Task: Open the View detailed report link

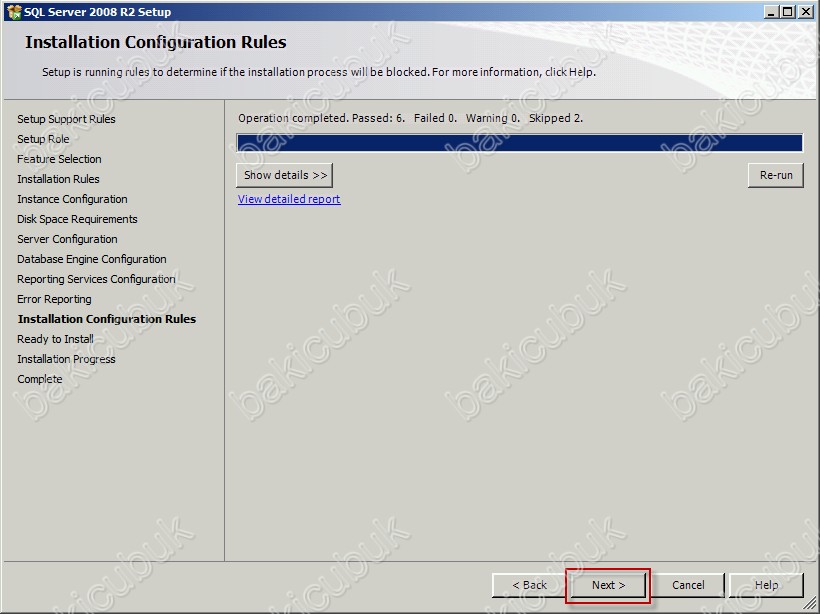Action: click(289, 199)
